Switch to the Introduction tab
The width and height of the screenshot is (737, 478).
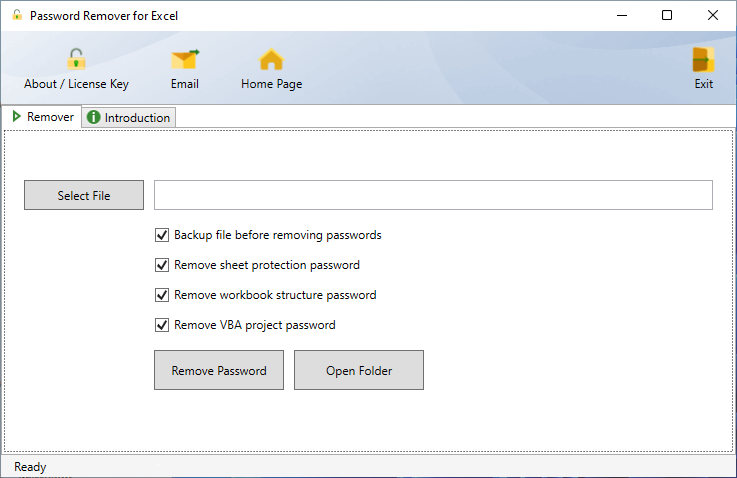pyautogui.click(x=129, y=118)
